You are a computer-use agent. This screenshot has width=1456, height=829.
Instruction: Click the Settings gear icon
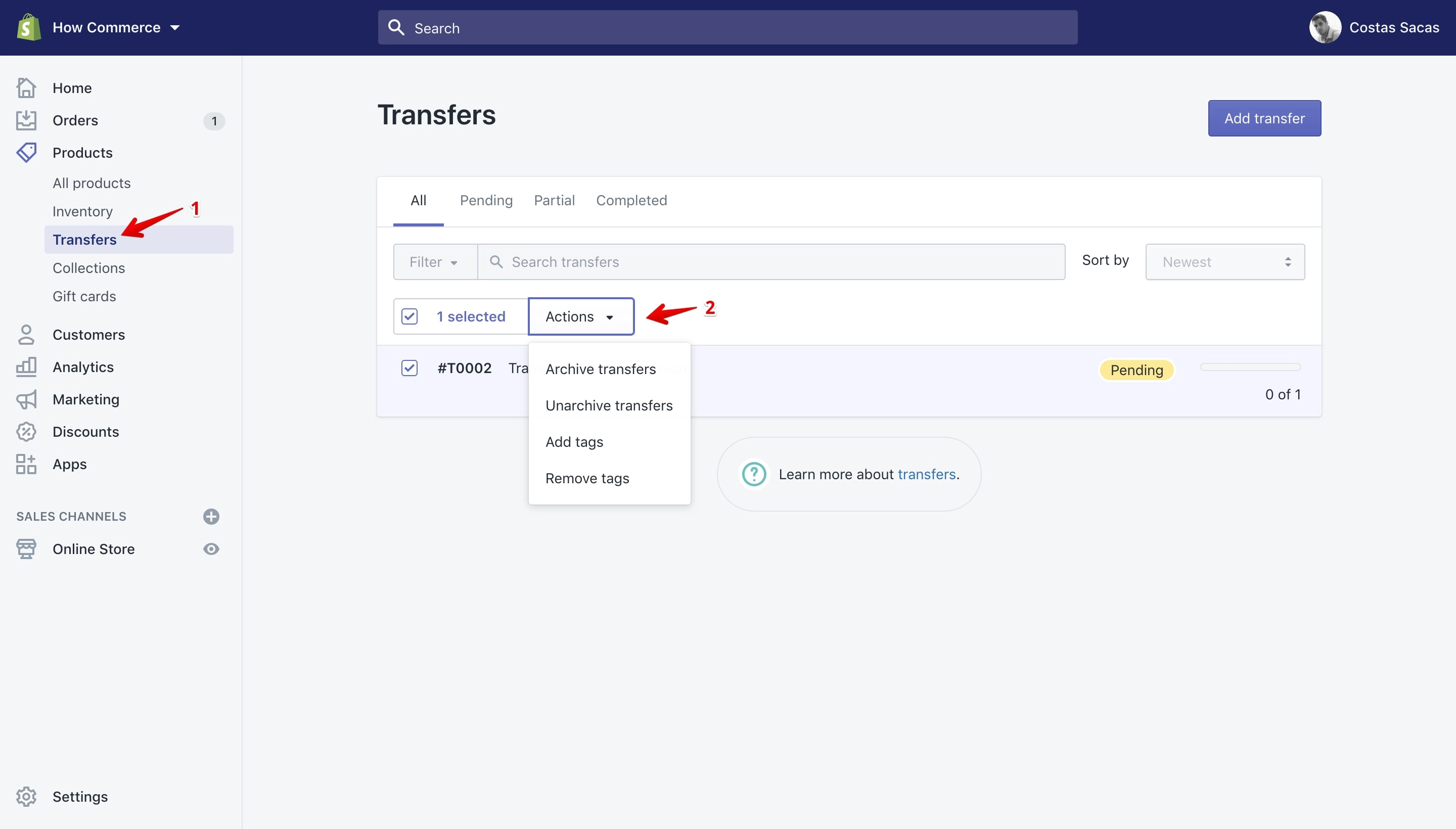pyautogui.click(x=26, y=797)
